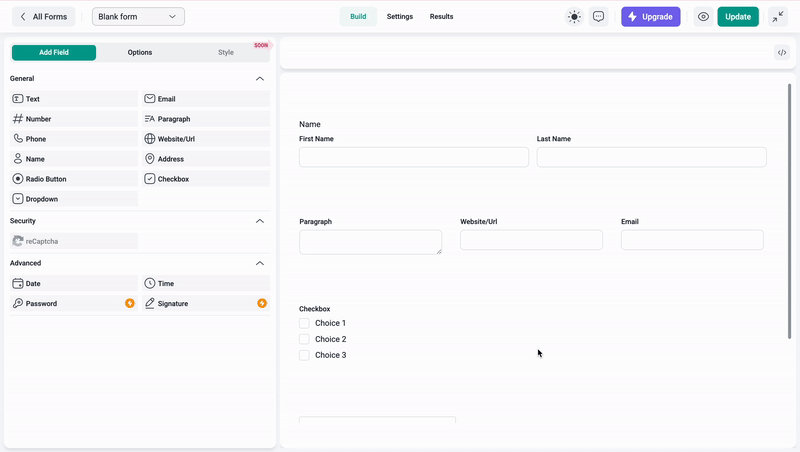Select the Name field group label
Screen dimensions: 800x452
tap(310, 124)
